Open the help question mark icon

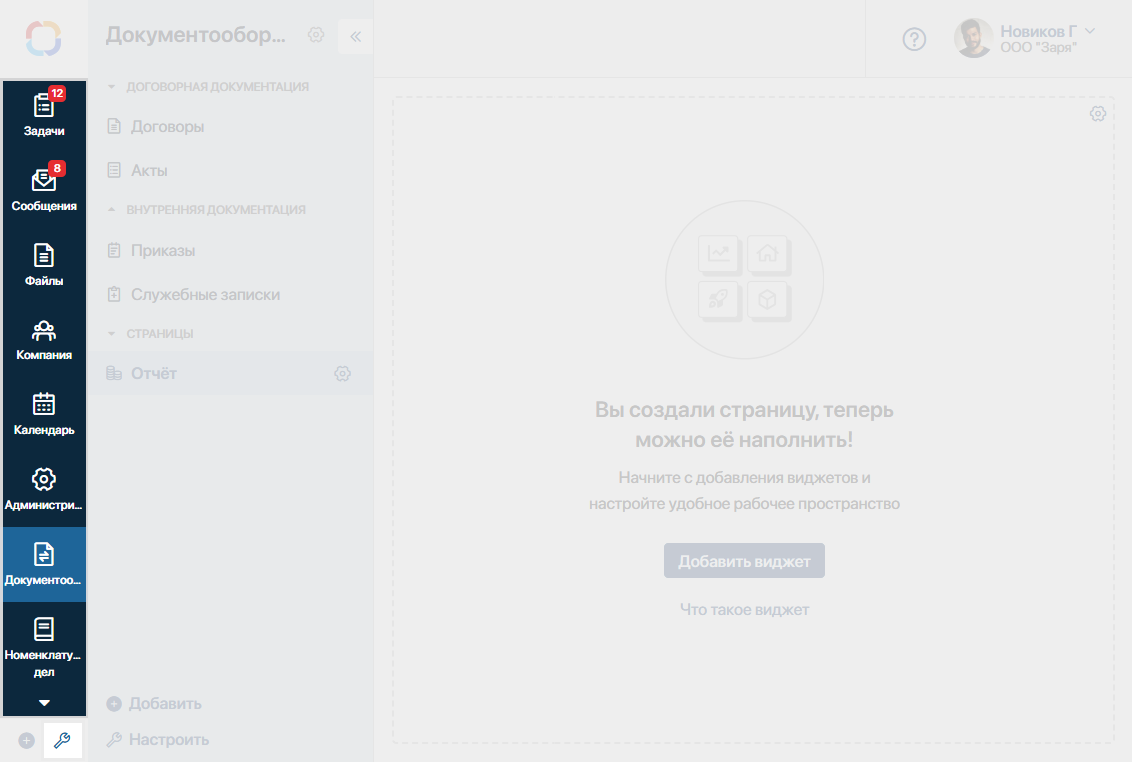pyautogui.click(x=914, y=39)
